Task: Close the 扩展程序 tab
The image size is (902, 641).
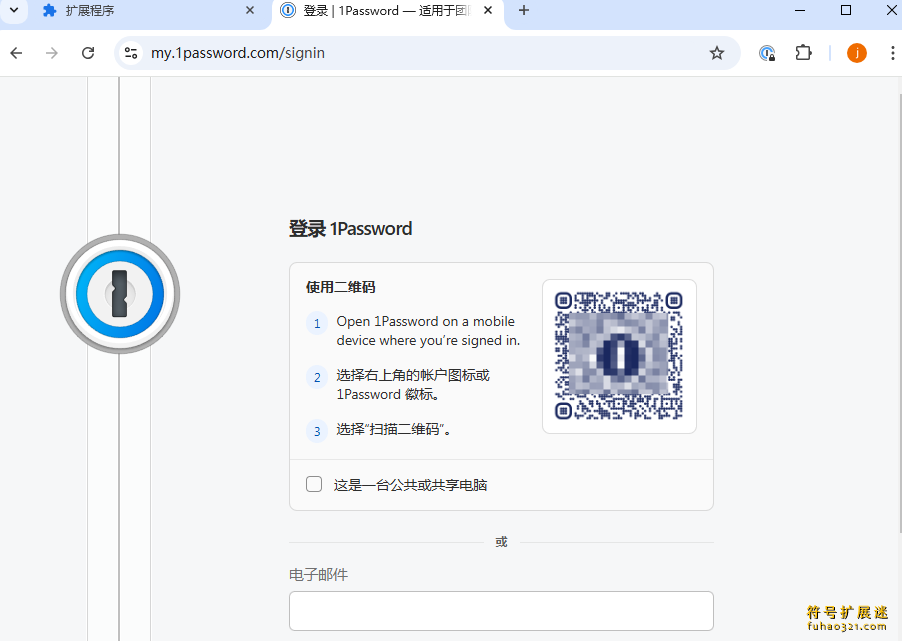Action: pos(250,10)
